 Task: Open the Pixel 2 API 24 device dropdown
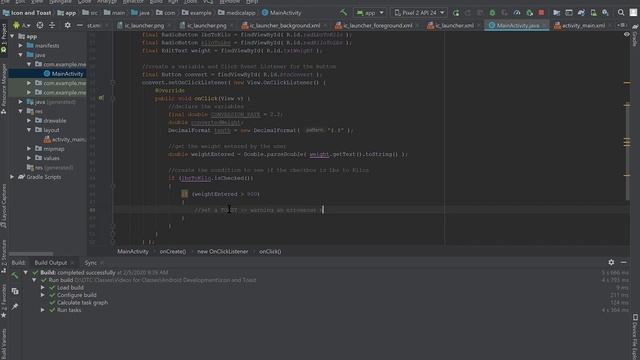419,13
